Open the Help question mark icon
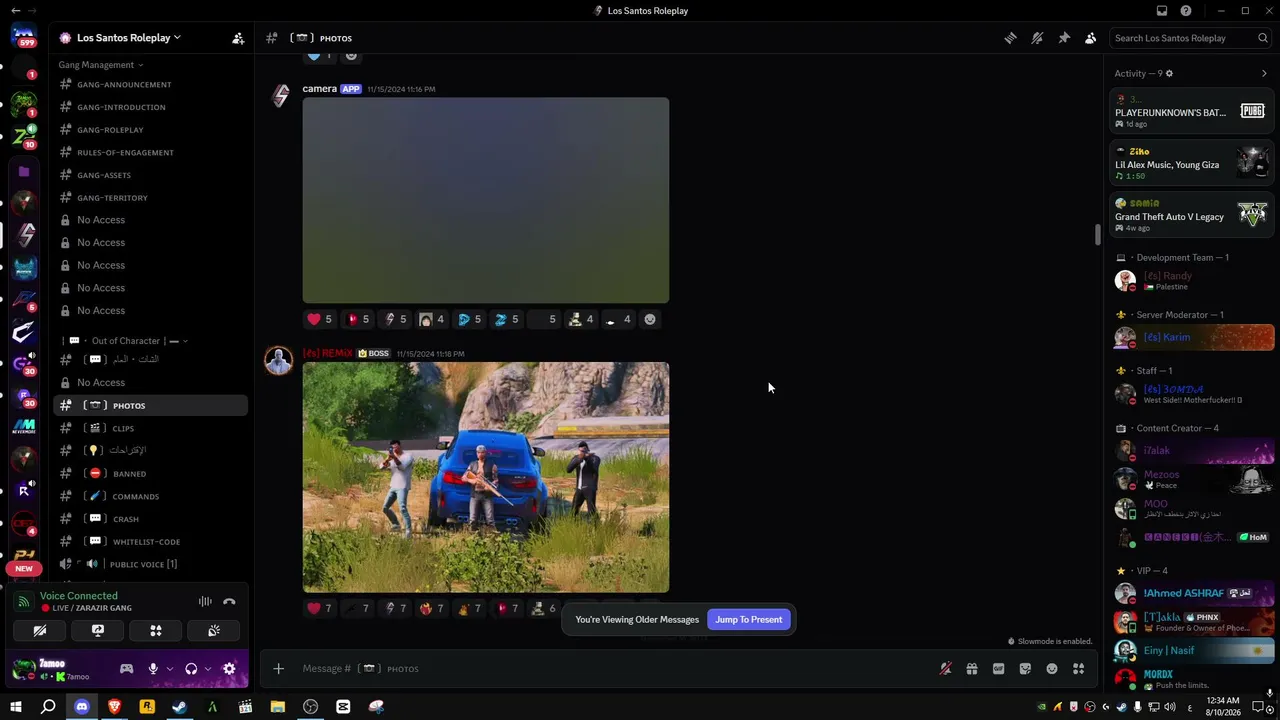 [x=1186, y=11]
